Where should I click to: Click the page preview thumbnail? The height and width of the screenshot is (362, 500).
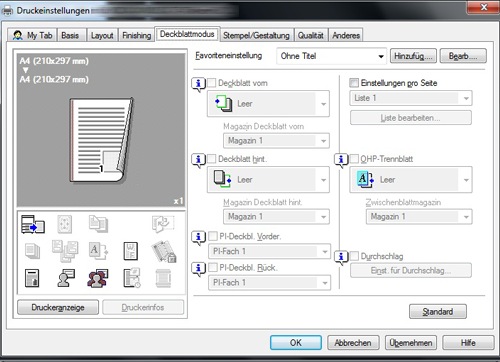(102, 140)
